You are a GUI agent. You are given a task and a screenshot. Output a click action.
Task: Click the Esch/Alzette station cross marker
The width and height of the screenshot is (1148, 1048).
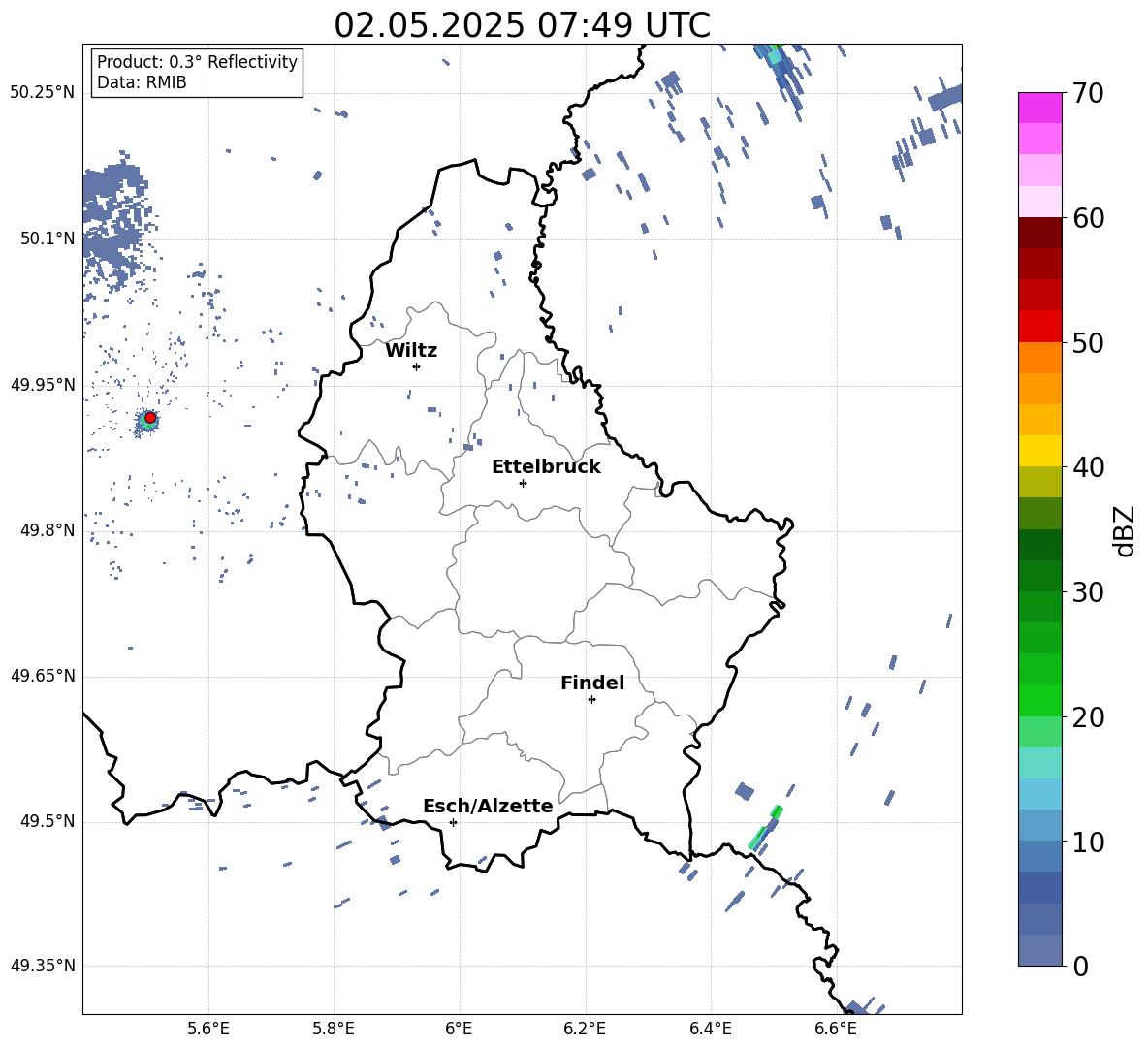coord(453,822)
